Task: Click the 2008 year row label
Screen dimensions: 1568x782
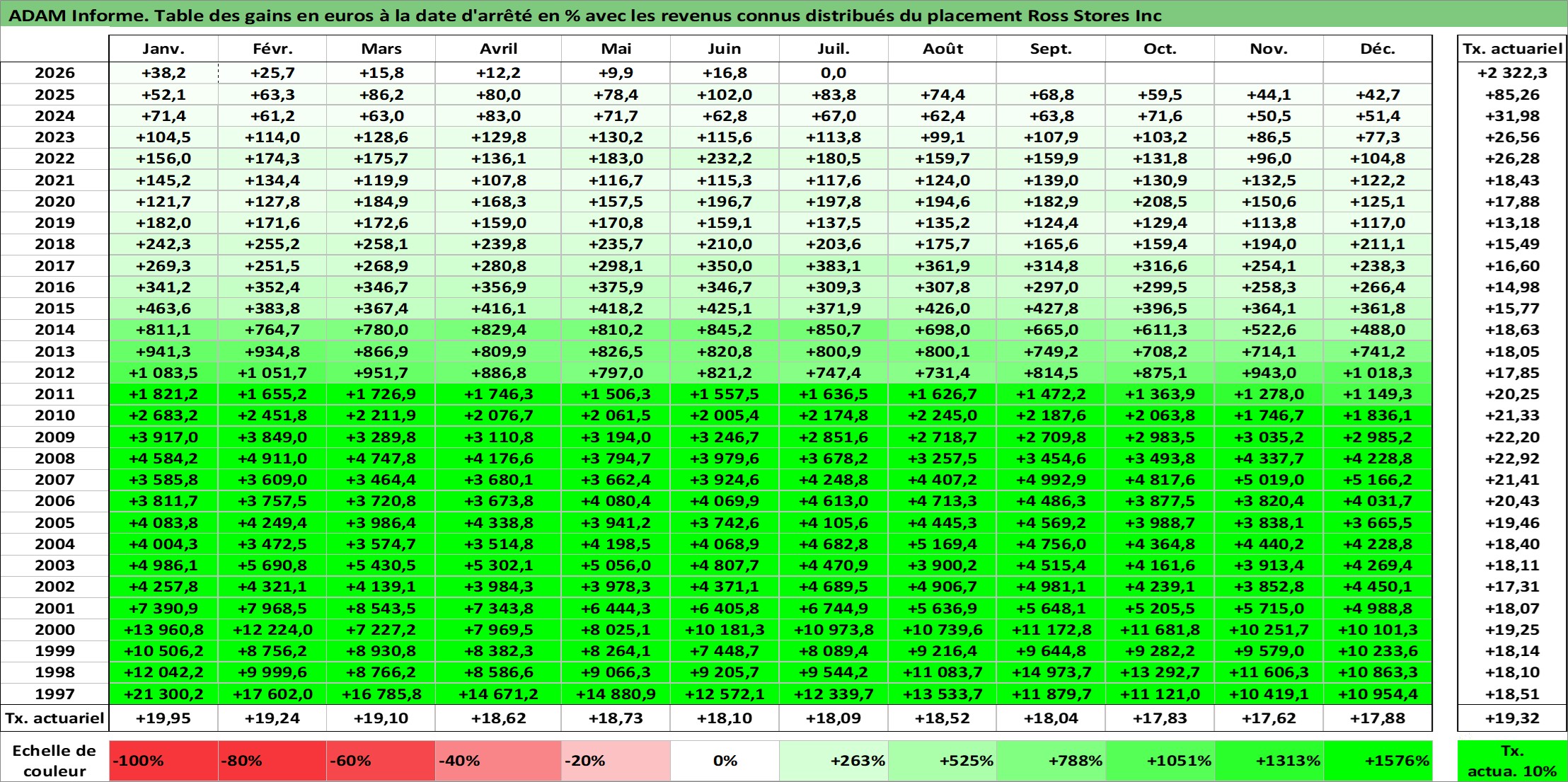Action: (54, 459)
